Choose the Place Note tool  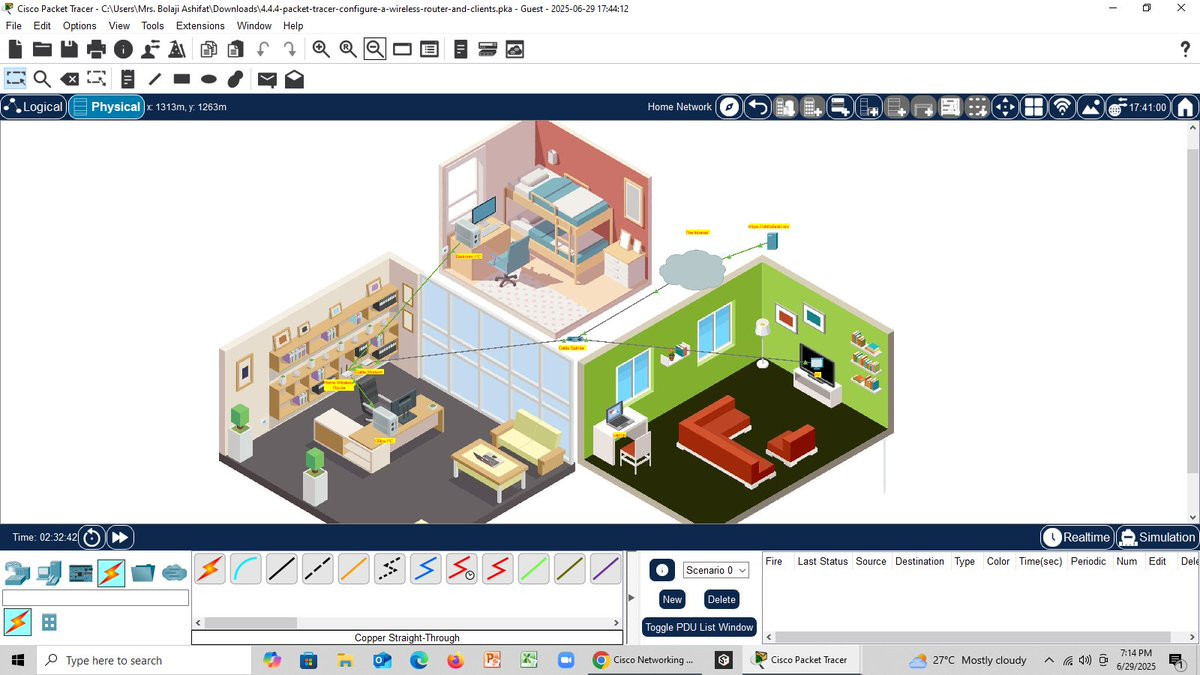pos(127,79)
